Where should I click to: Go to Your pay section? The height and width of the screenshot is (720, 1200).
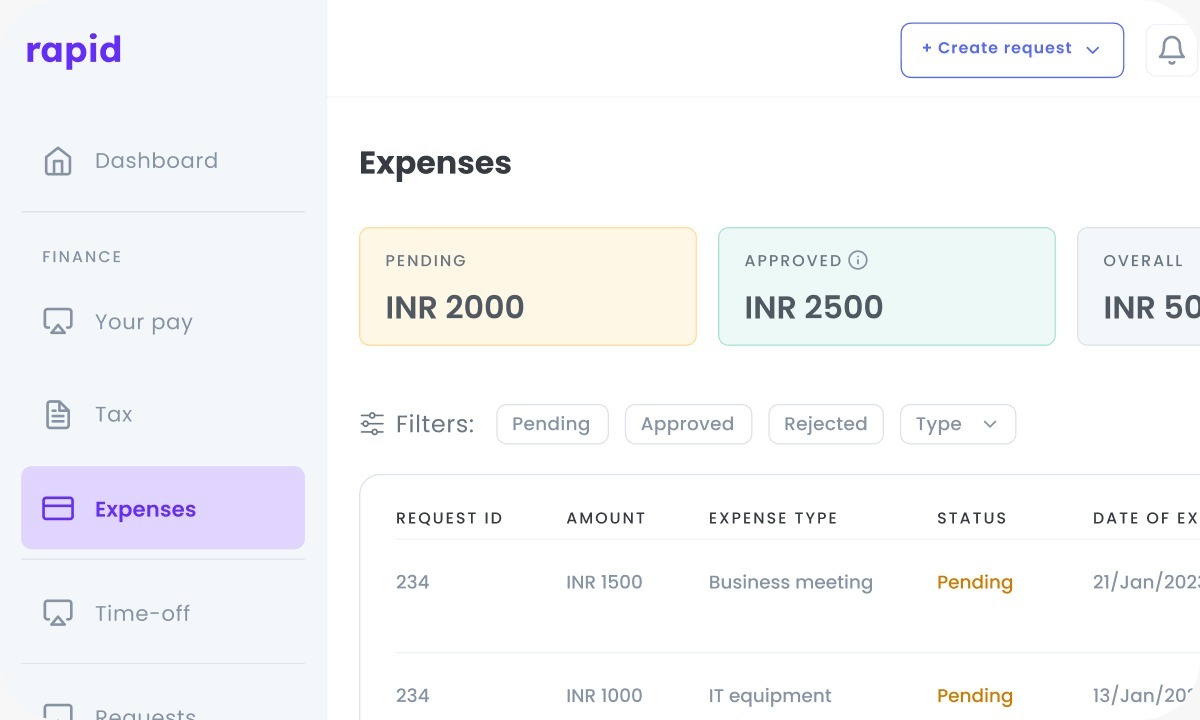click(143, 322)
